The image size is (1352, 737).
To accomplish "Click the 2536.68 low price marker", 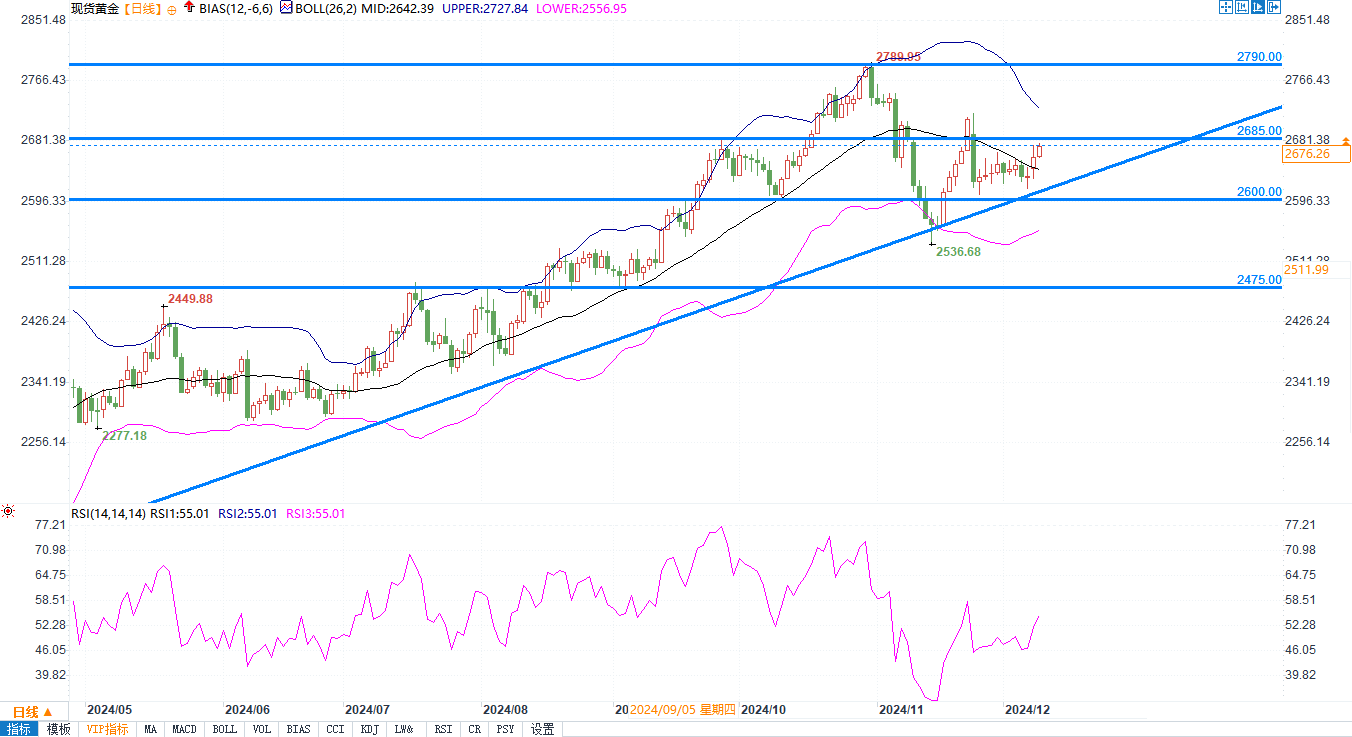I will point(960,252).
